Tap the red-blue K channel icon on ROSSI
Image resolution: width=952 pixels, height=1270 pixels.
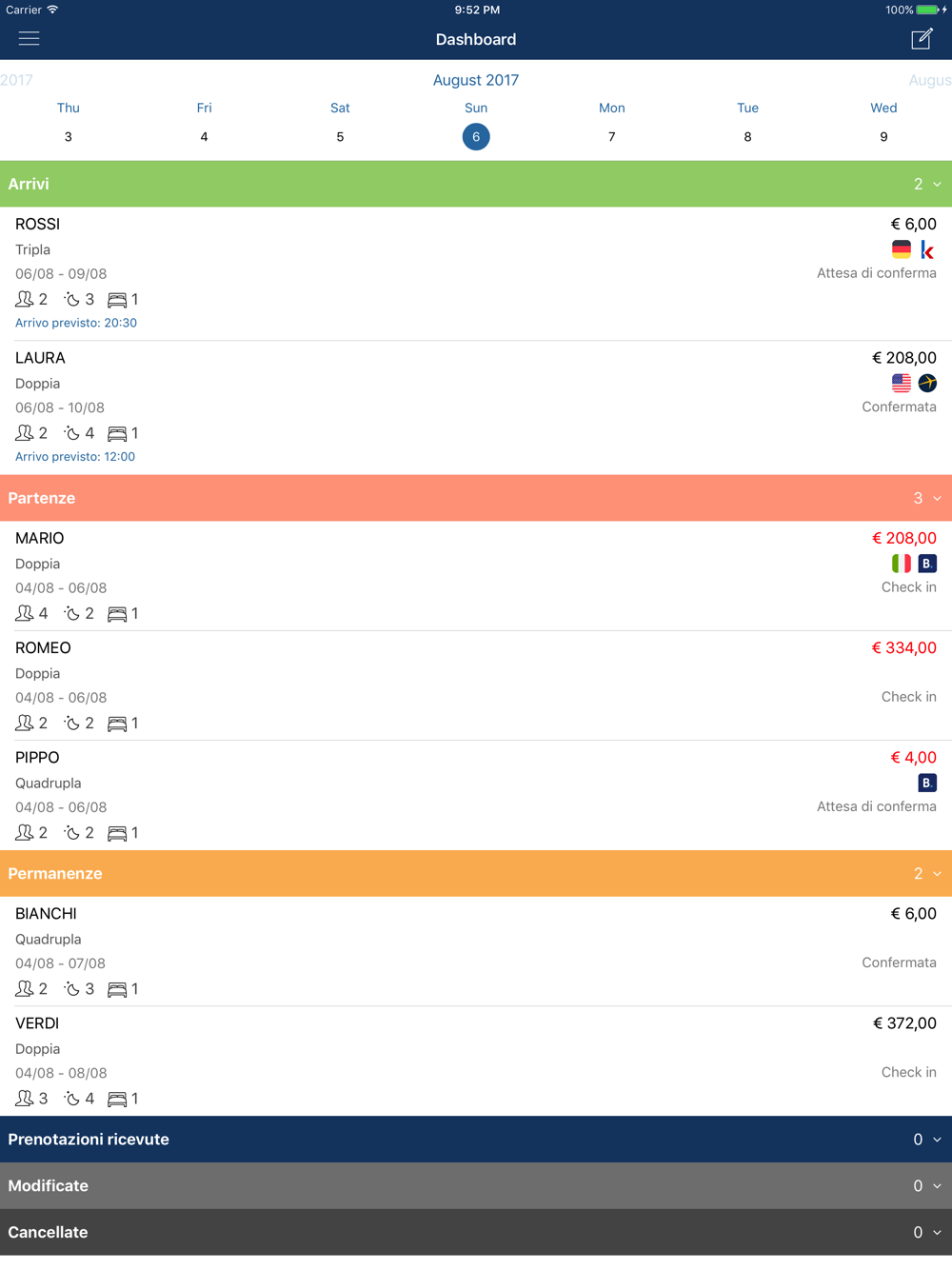927,249
